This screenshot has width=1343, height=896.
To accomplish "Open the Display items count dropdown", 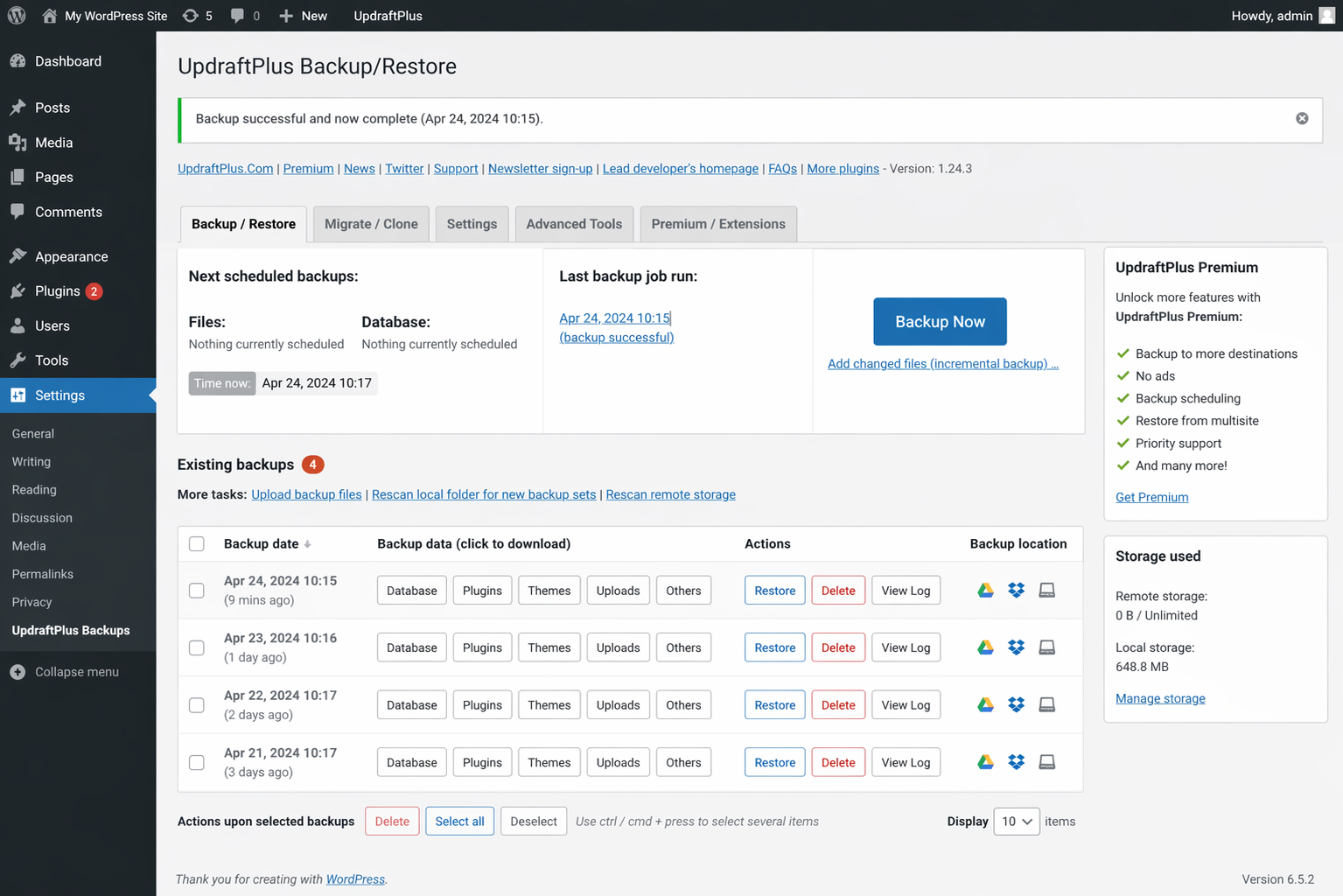I will (x=1017, y=822).
